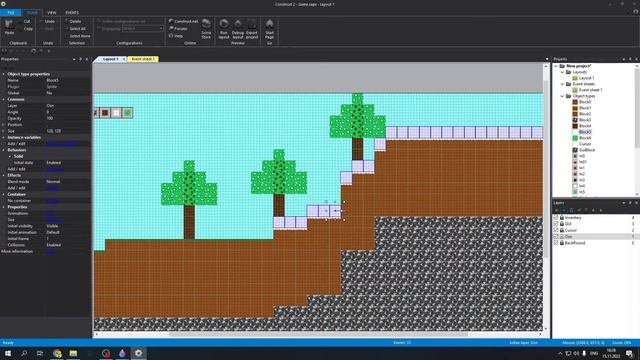Select Block0 sprite icon in Projects tree
Image resolution: width=640 pixels, height=360 pixels.
575,102
